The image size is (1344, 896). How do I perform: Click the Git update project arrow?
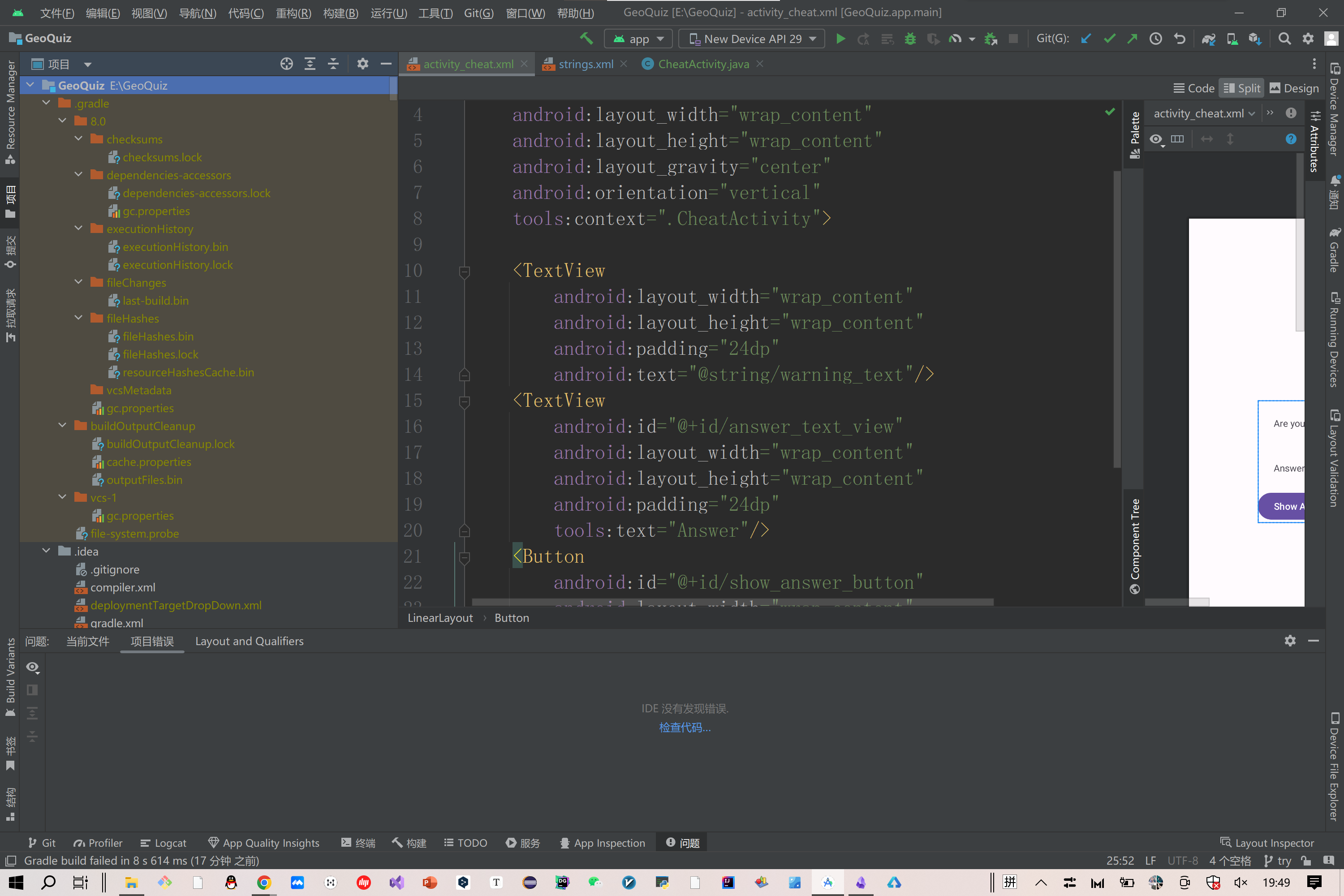1086,39
